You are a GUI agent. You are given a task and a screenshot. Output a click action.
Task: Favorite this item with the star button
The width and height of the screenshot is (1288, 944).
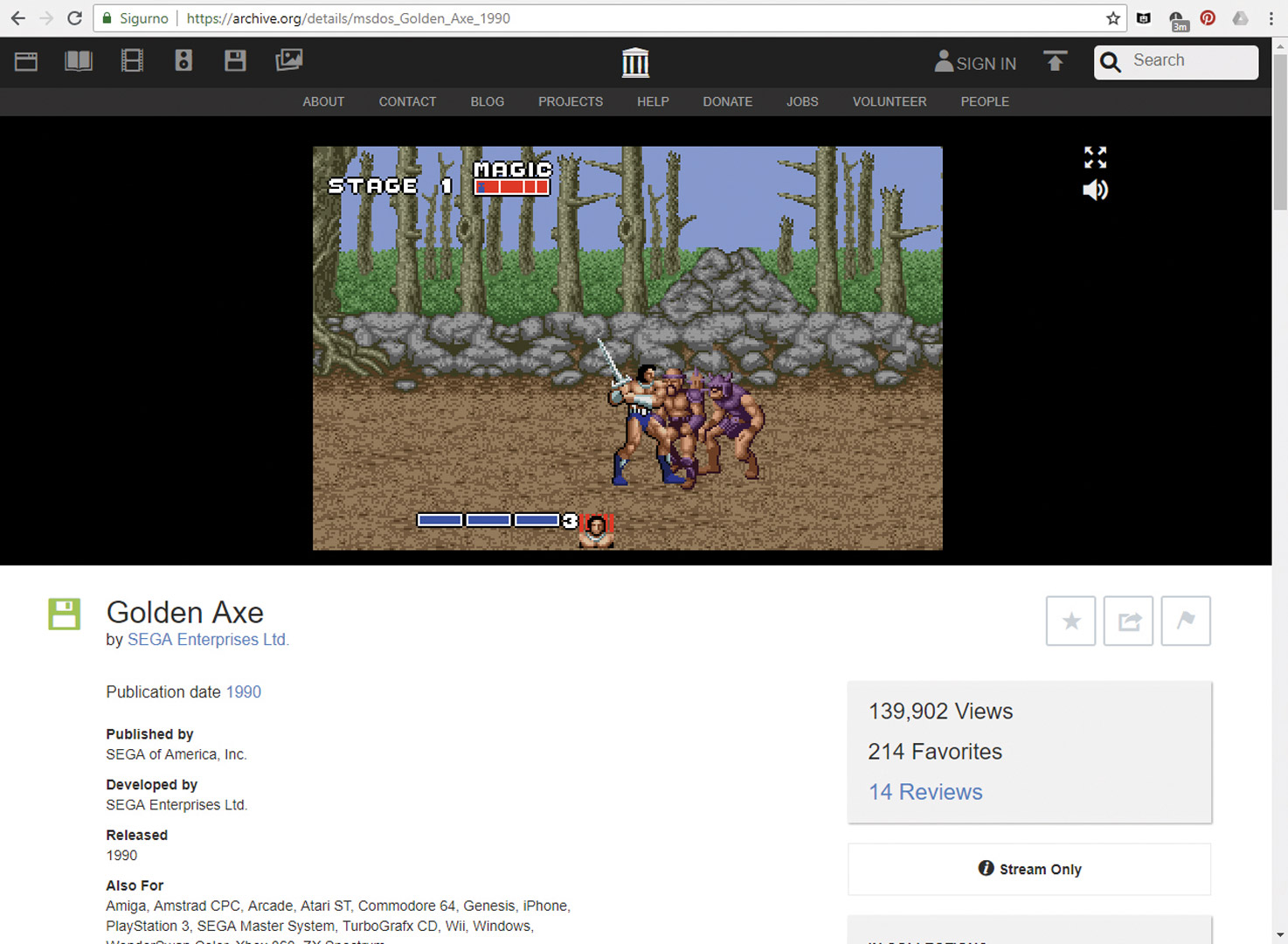click(1070, 621)
